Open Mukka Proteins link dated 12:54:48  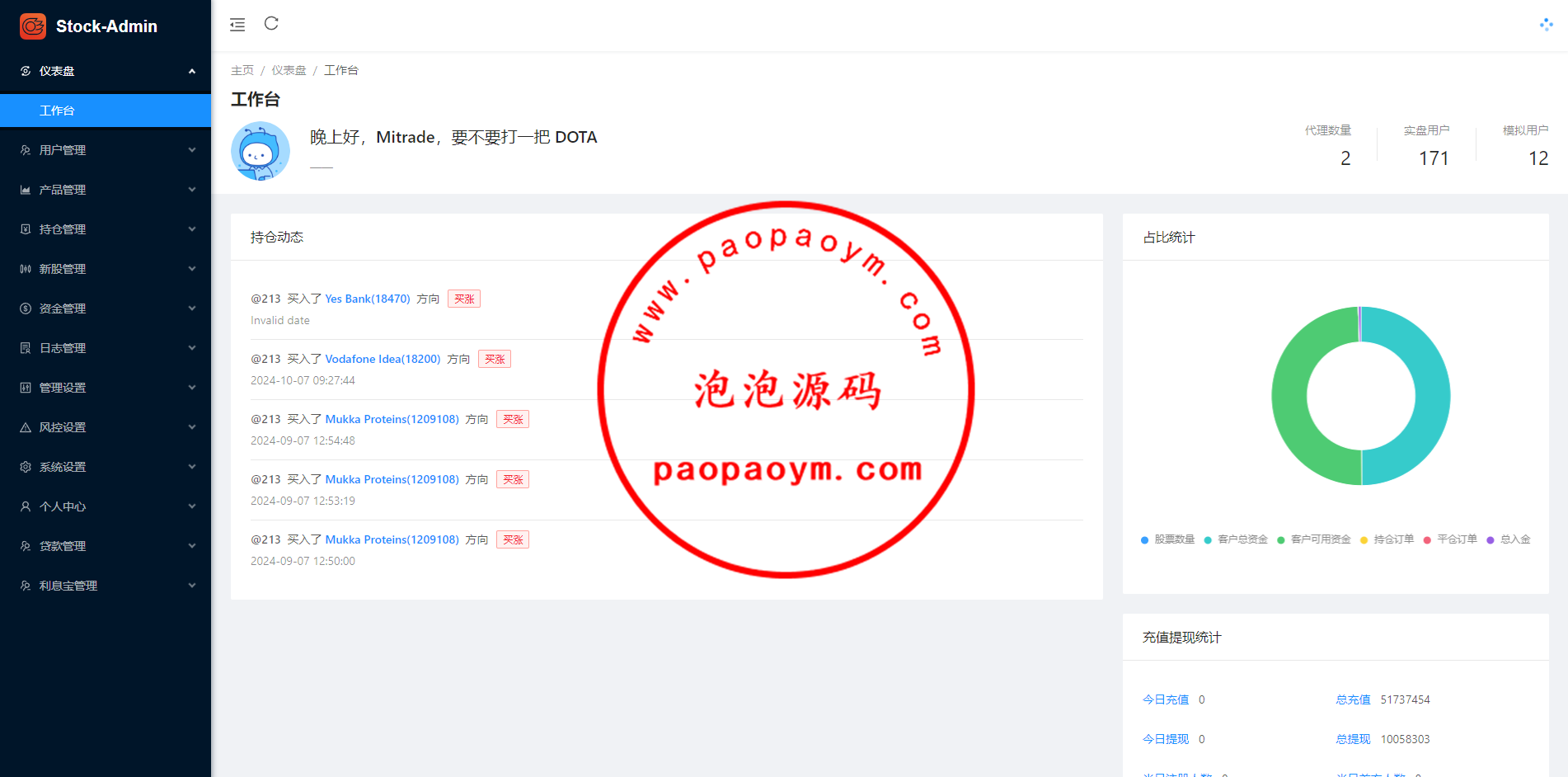(x=392, y=419)
